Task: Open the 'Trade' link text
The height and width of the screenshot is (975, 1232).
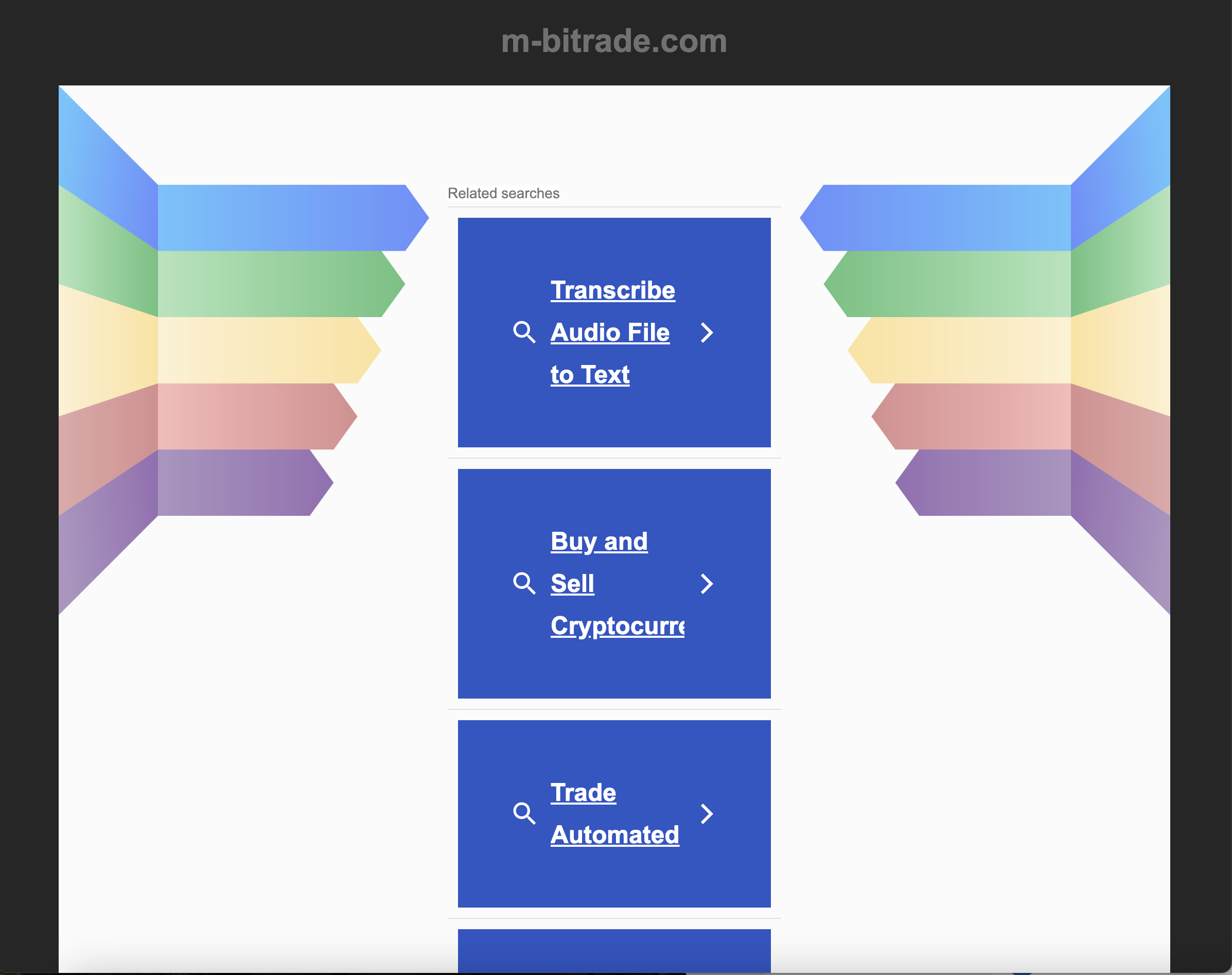Action: [x=583, y=793]
